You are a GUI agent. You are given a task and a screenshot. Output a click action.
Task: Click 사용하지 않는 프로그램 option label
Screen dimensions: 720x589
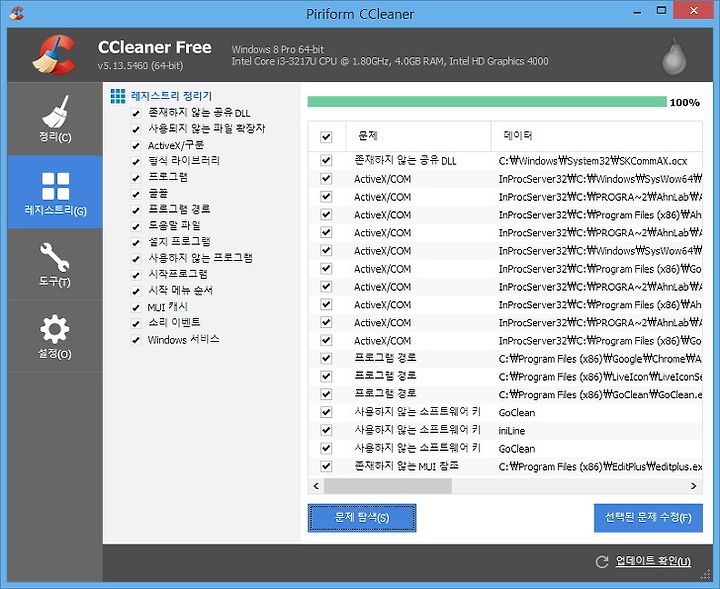200,258
